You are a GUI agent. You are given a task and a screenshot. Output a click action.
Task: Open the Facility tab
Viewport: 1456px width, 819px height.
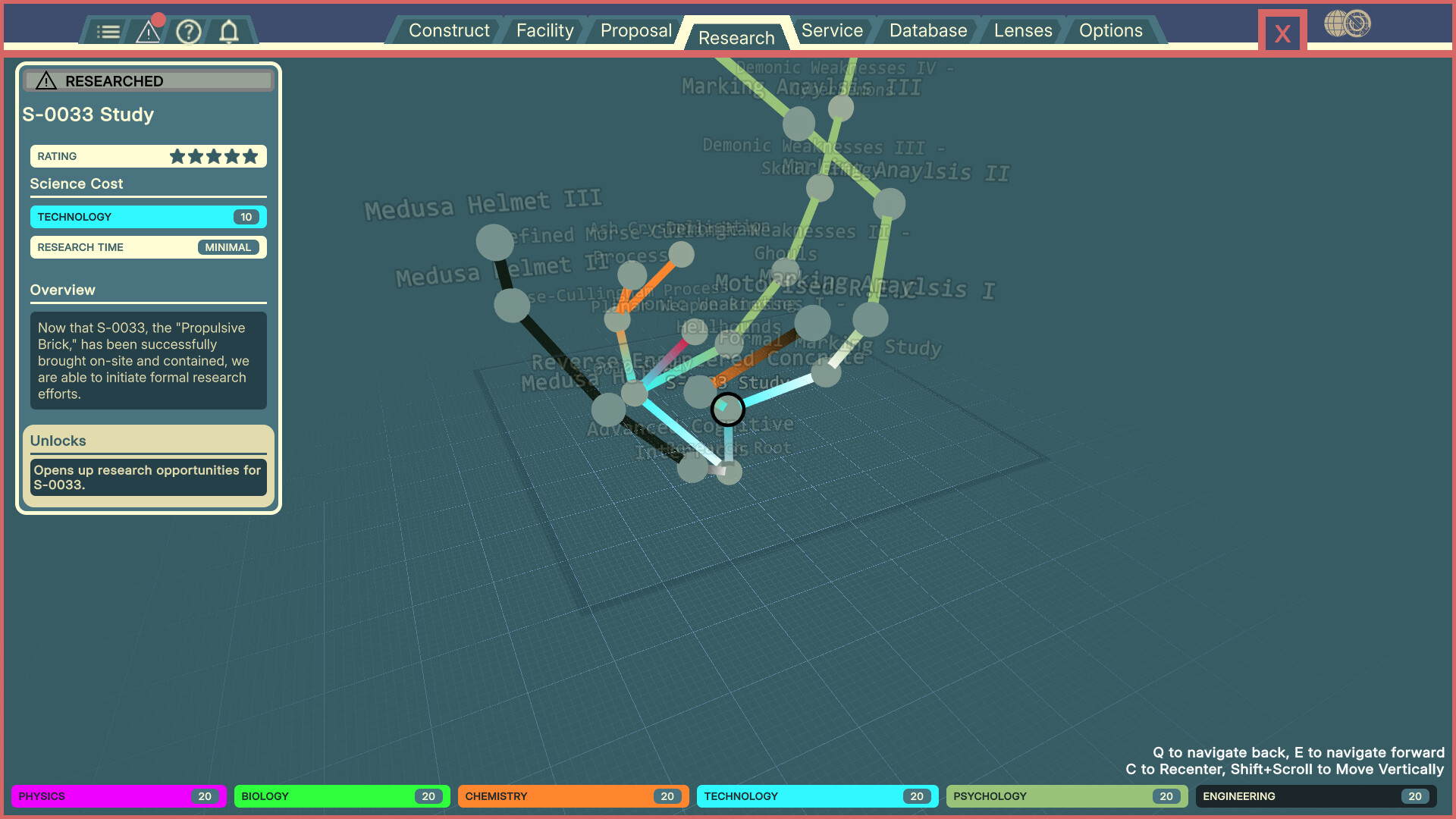(x=544, y=31)
